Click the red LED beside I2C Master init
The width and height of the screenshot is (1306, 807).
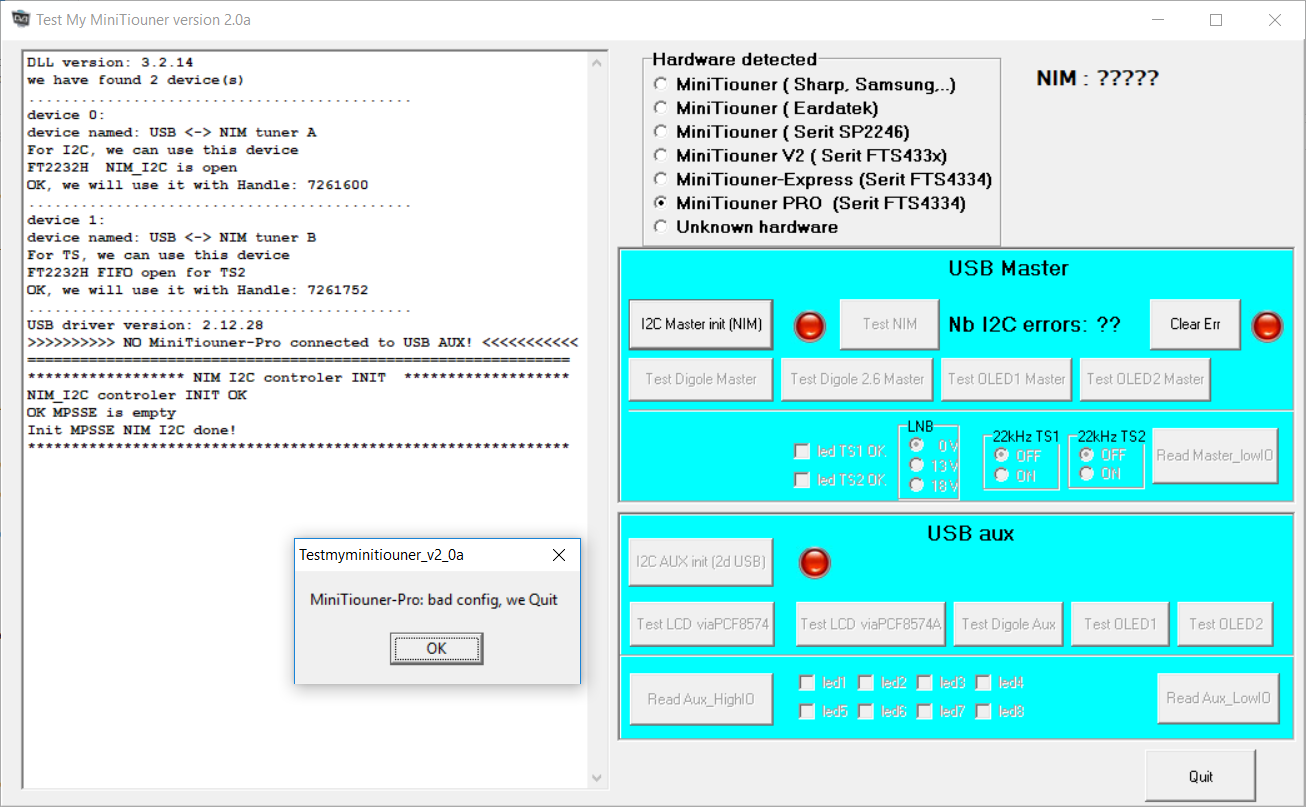[810, 326]
